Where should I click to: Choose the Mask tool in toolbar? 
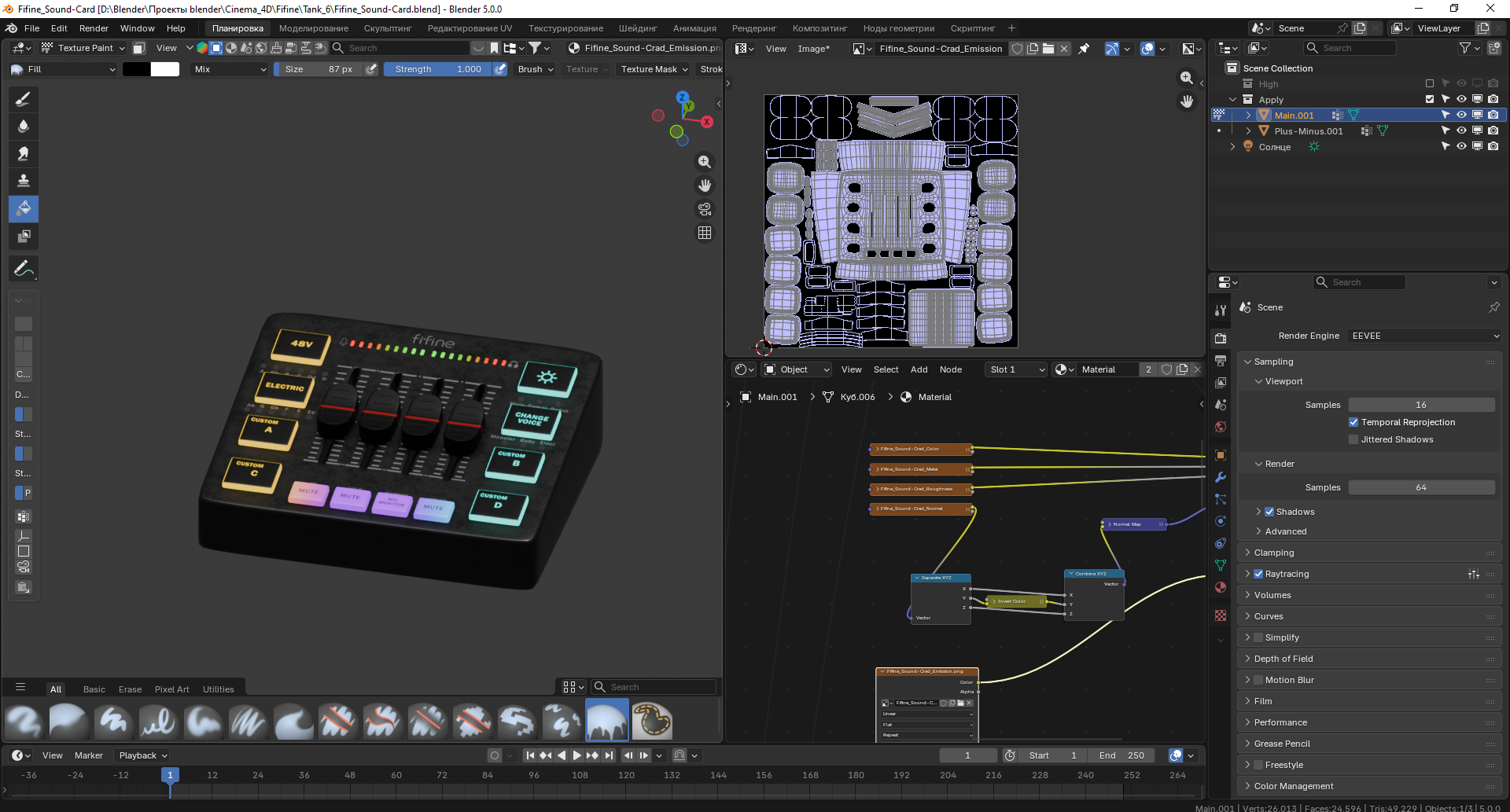(24, 237)
